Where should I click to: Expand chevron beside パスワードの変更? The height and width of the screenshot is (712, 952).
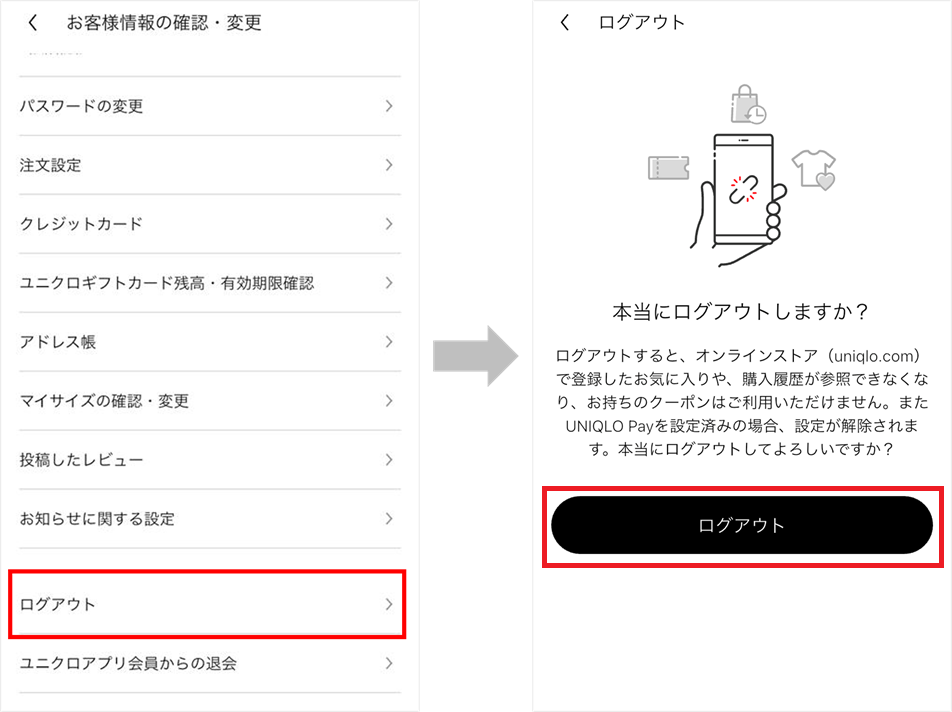(389, 106)
